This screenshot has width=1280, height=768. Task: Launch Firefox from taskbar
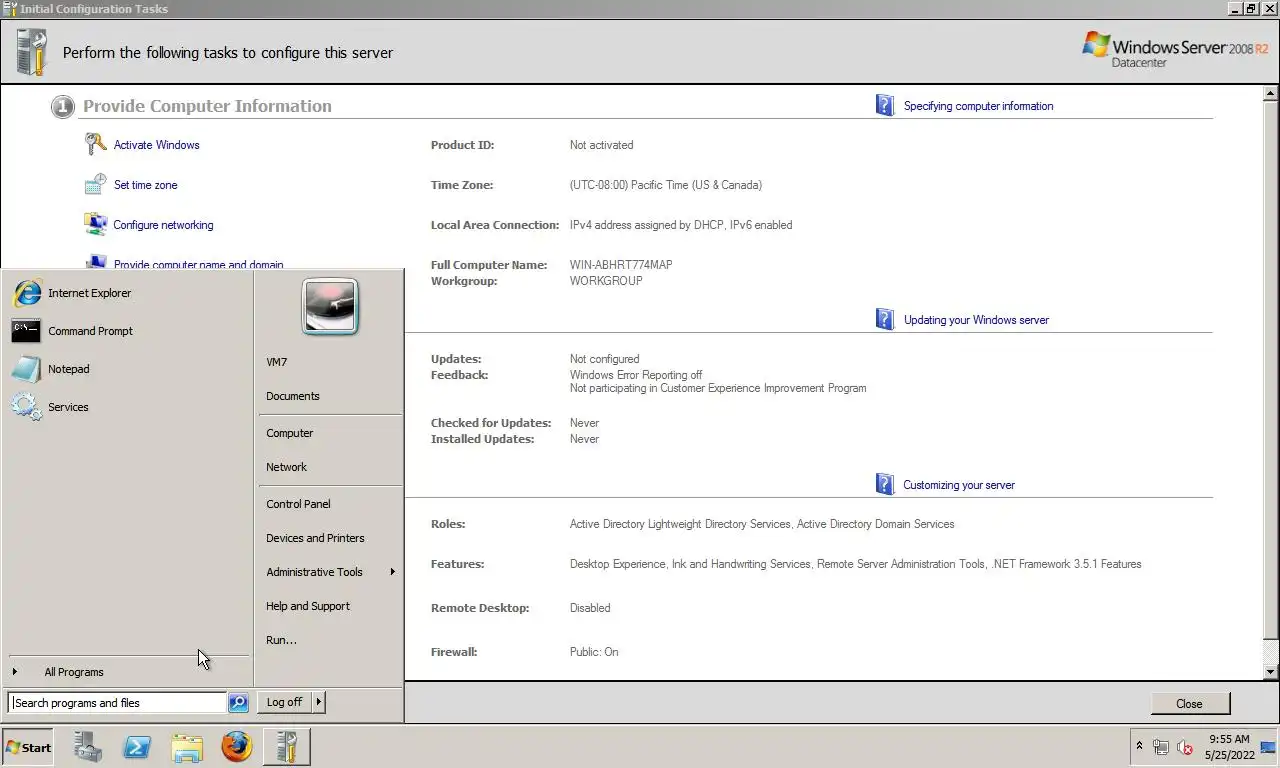237,747
